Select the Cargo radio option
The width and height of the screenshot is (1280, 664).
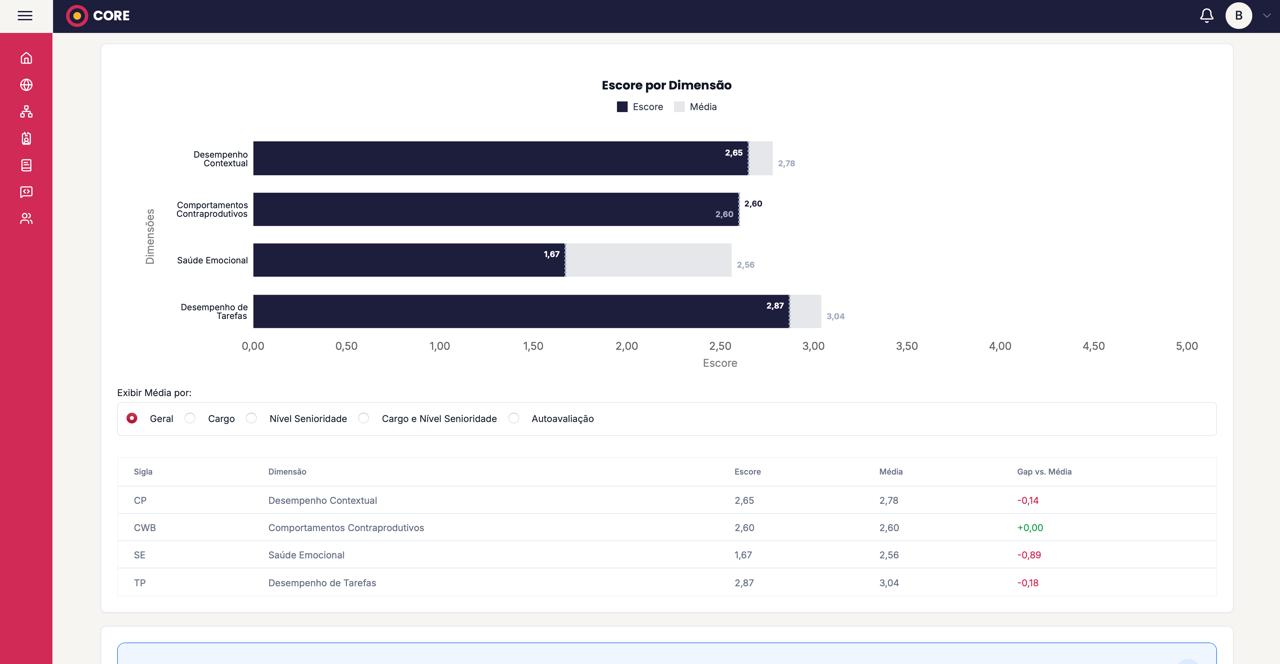pos(190,418)
